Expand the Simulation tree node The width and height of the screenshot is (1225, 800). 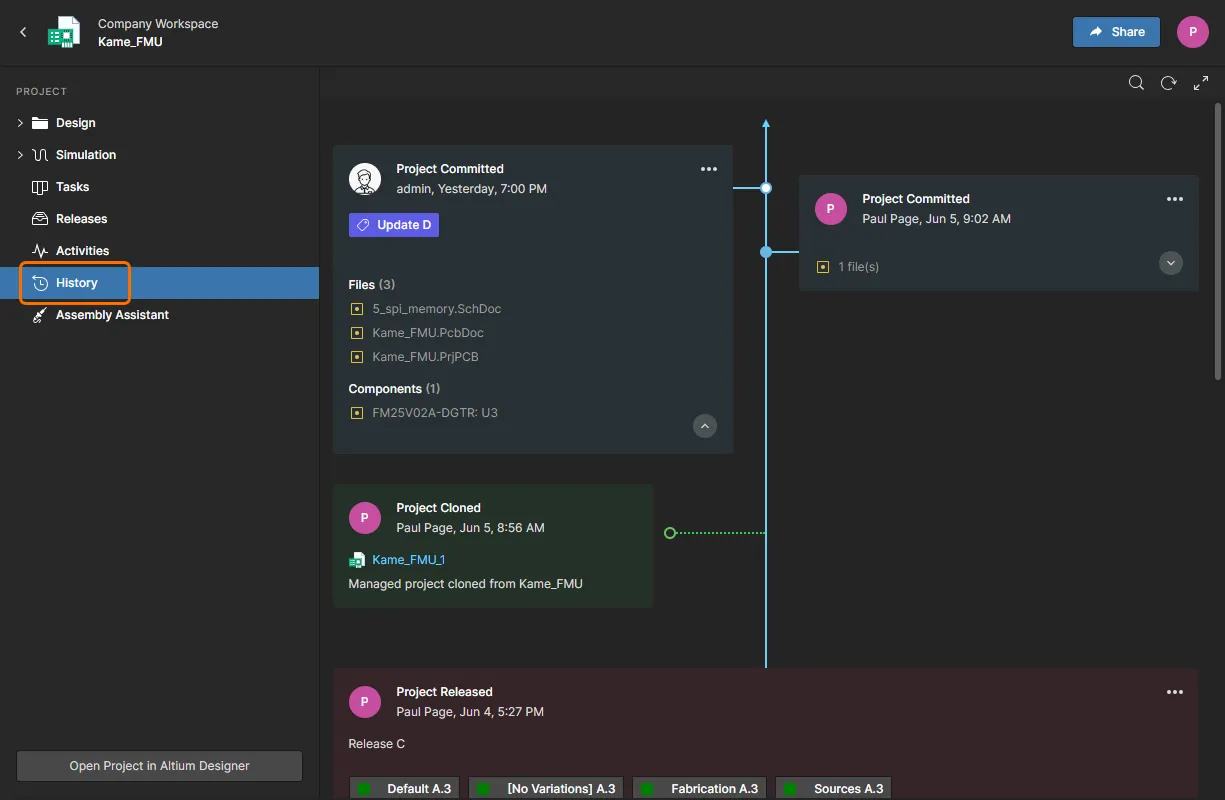(x=20, y=155)
